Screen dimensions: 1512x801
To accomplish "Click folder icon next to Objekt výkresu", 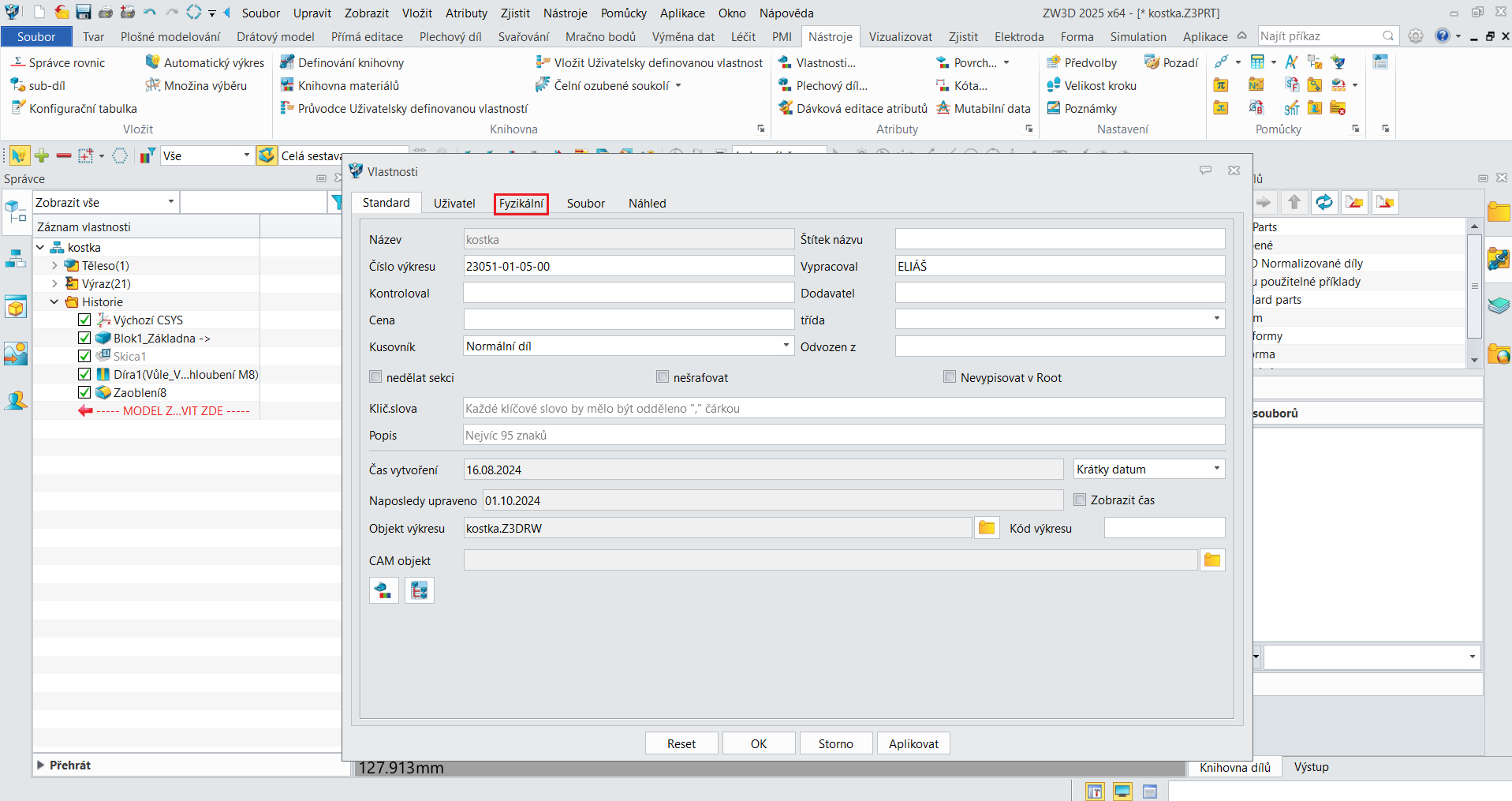I will pyautogui.click(x=986, y=528).
